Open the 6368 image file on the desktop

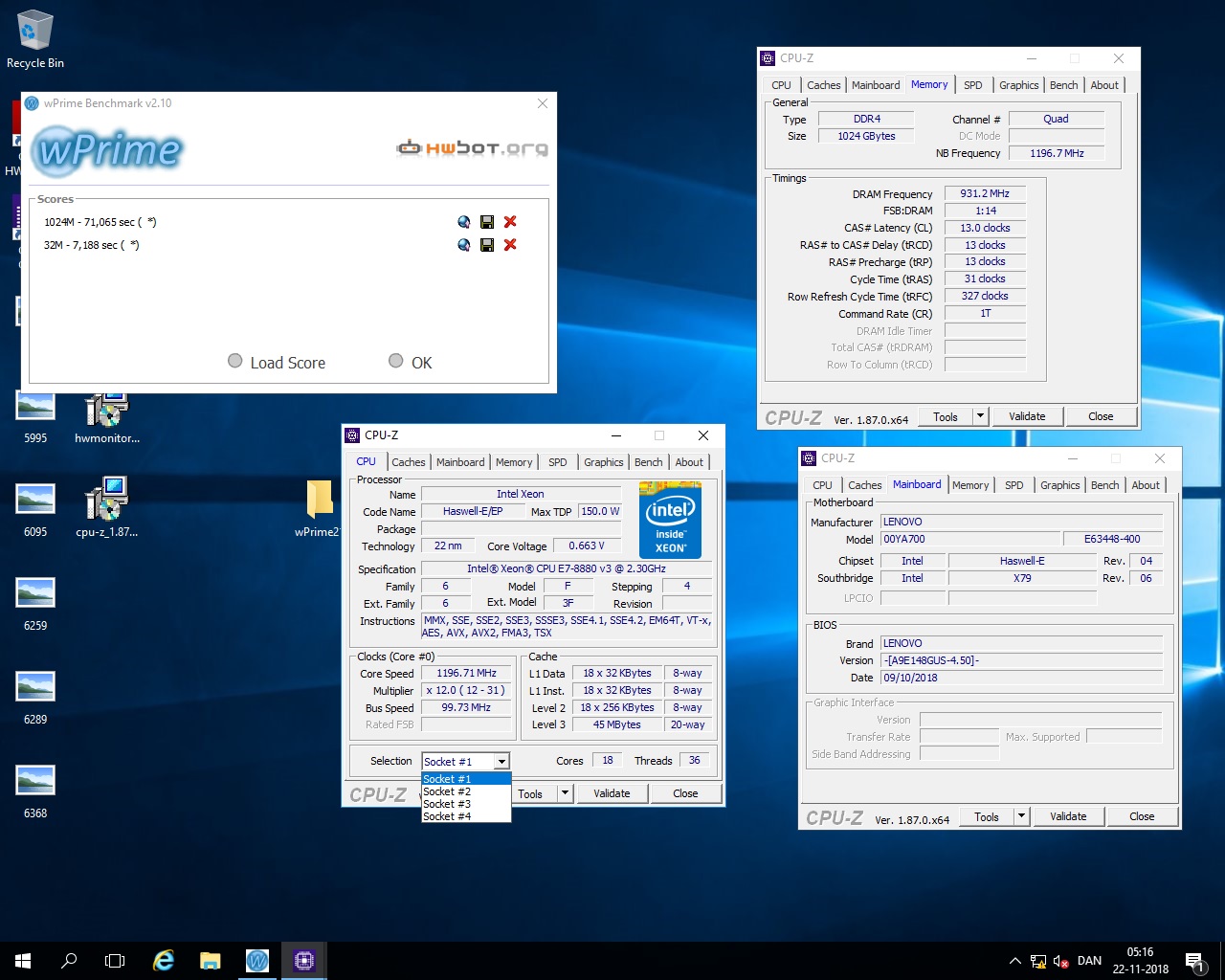coord(35,791)
